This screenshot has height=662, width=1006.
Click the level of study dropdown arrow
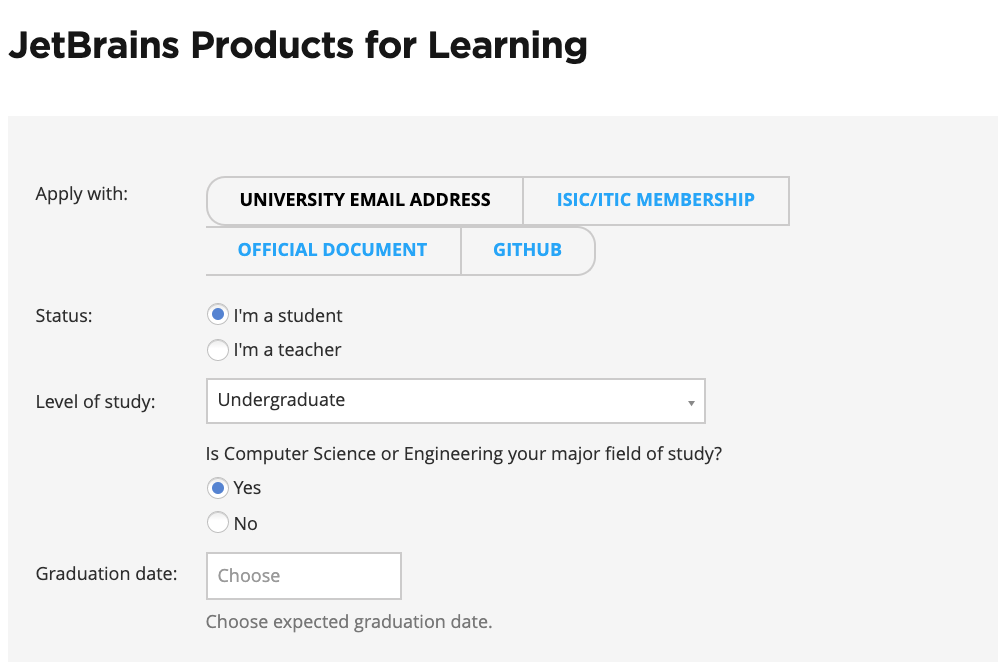[691, 402]
